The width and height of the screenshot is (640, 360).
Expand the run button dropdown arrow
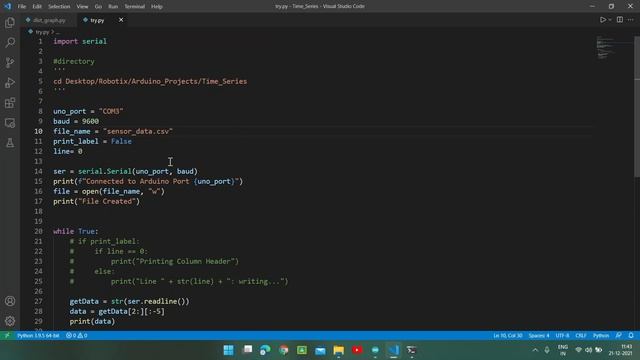tap(610, 20)
